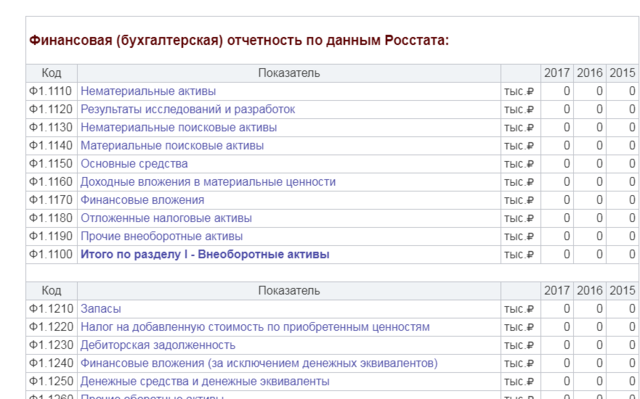
Task: Select code cell Ф1.1230
Action: (51, 345)
